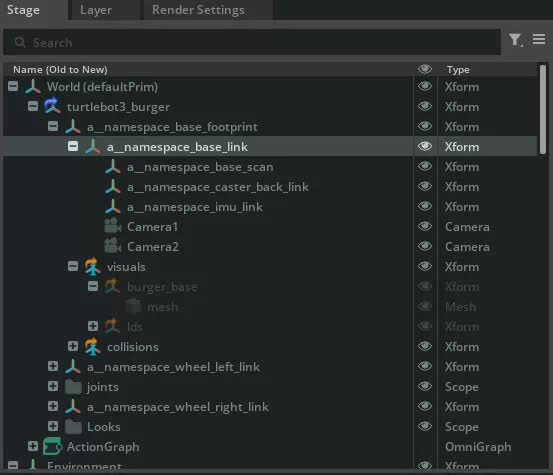Open the Render Settings tab
This screenshot has height=475, width=553.
tap(198, 10)
